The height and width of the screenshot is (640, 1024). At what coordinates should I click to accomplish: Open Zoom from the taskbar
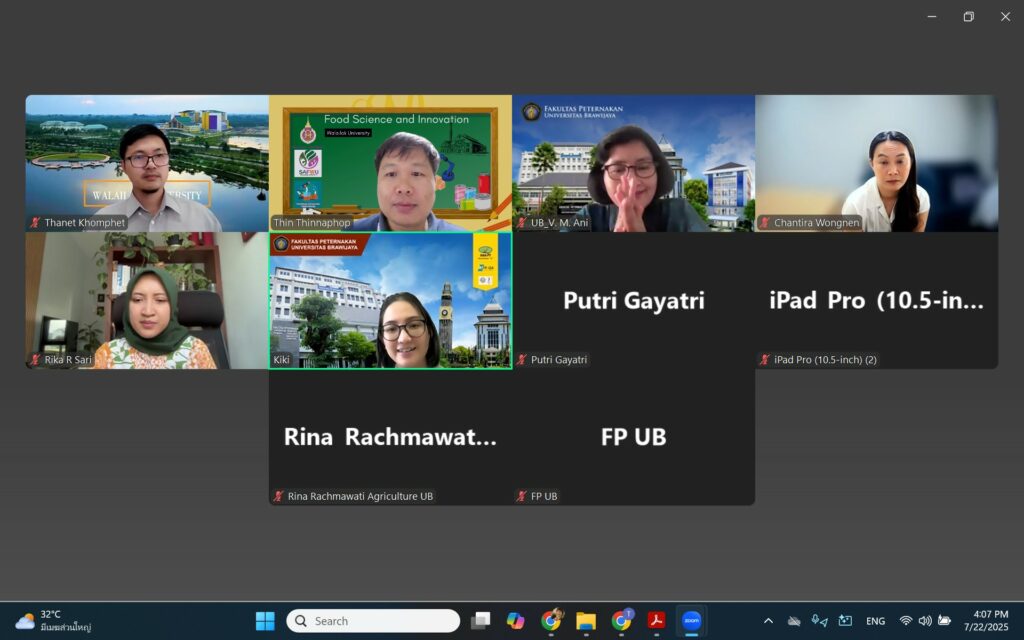(690, 620)
